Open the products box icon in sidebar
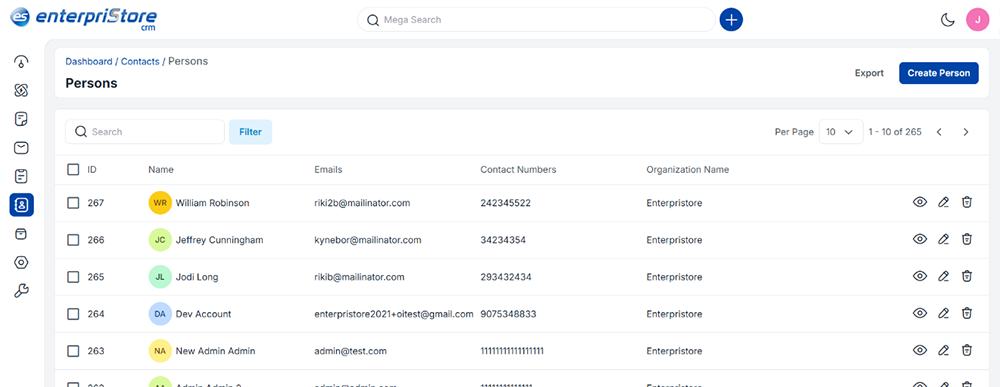The image size is (1000, 387). point(21,234)
